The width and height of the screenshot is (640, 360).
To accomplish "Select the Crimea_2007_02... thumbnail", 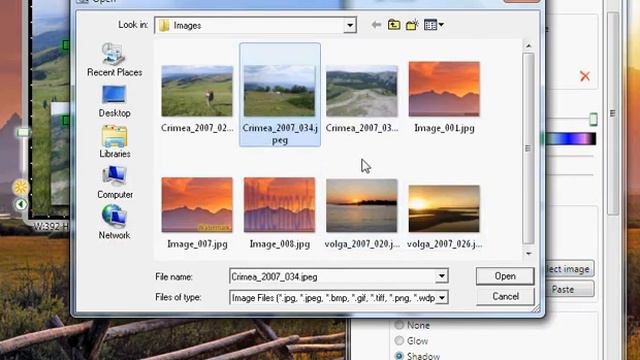I will [x=197, y=91].
